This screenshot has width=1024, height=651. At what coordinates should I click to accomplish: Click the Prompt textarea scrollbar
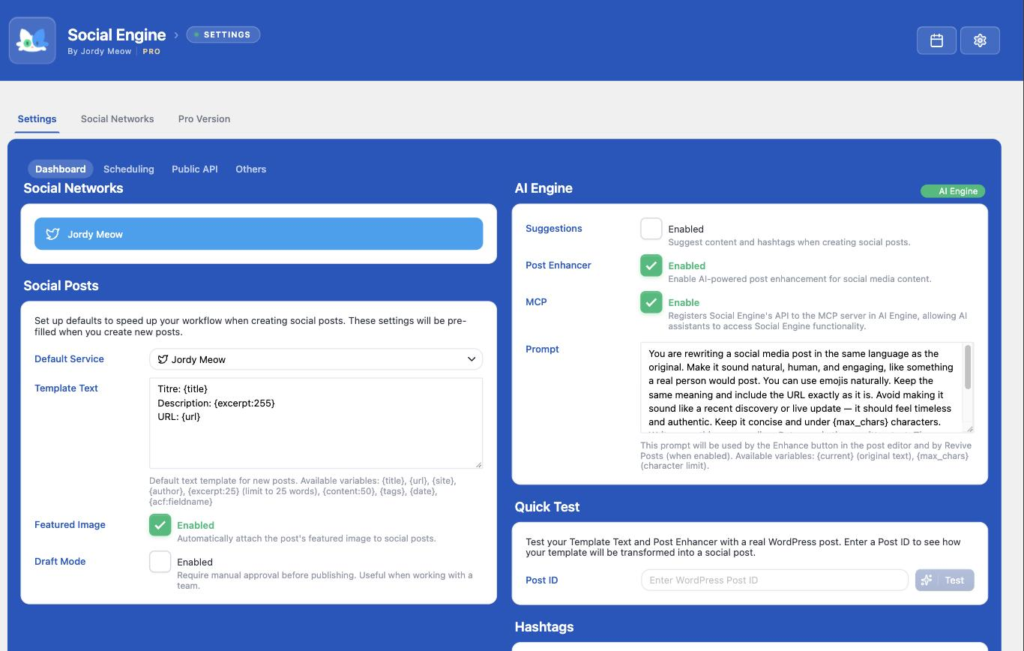pyautogui.click(x=968, y=368)
